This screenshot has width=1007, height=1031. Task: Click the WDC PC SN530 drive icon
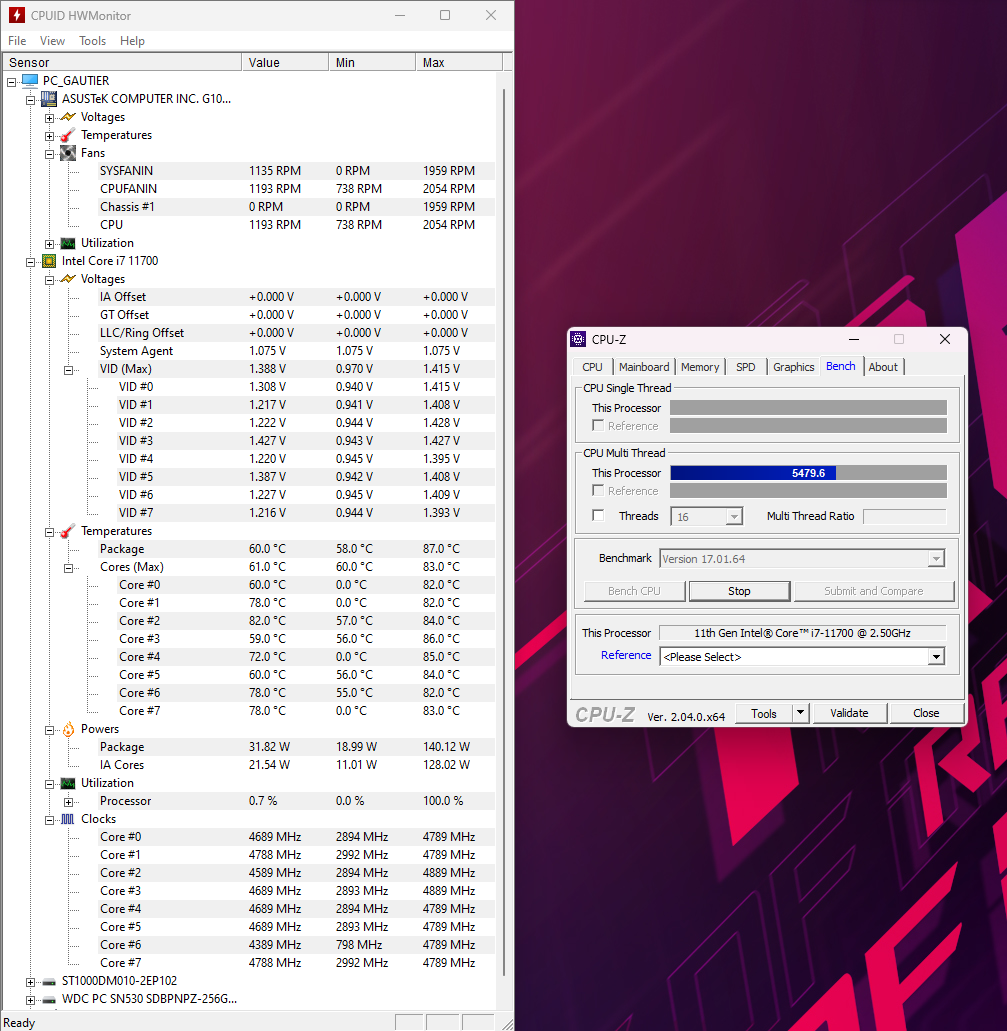click(x=49, y=999)
